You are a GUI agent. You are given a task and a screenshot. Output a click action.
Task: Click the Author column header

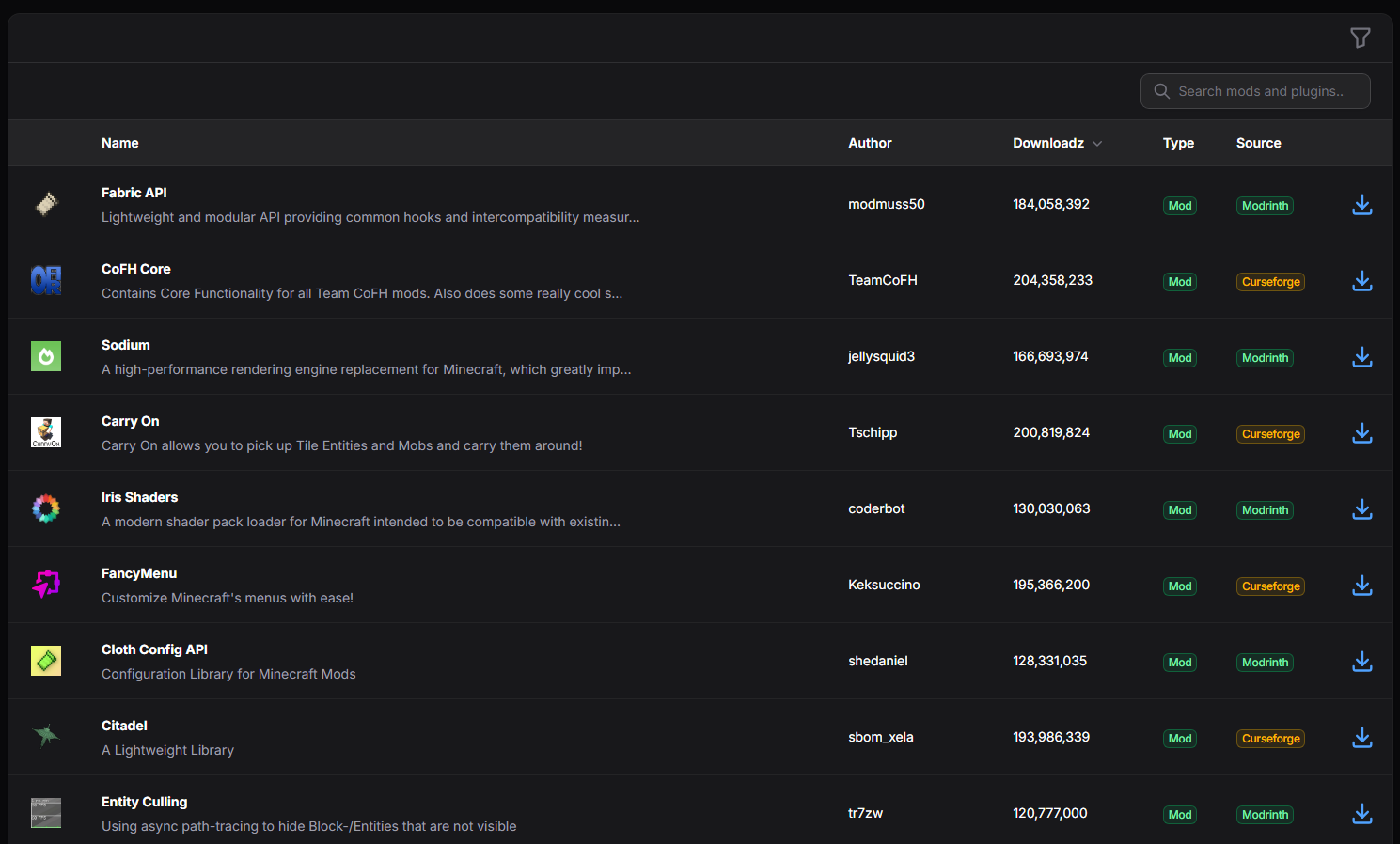point(870,143)
